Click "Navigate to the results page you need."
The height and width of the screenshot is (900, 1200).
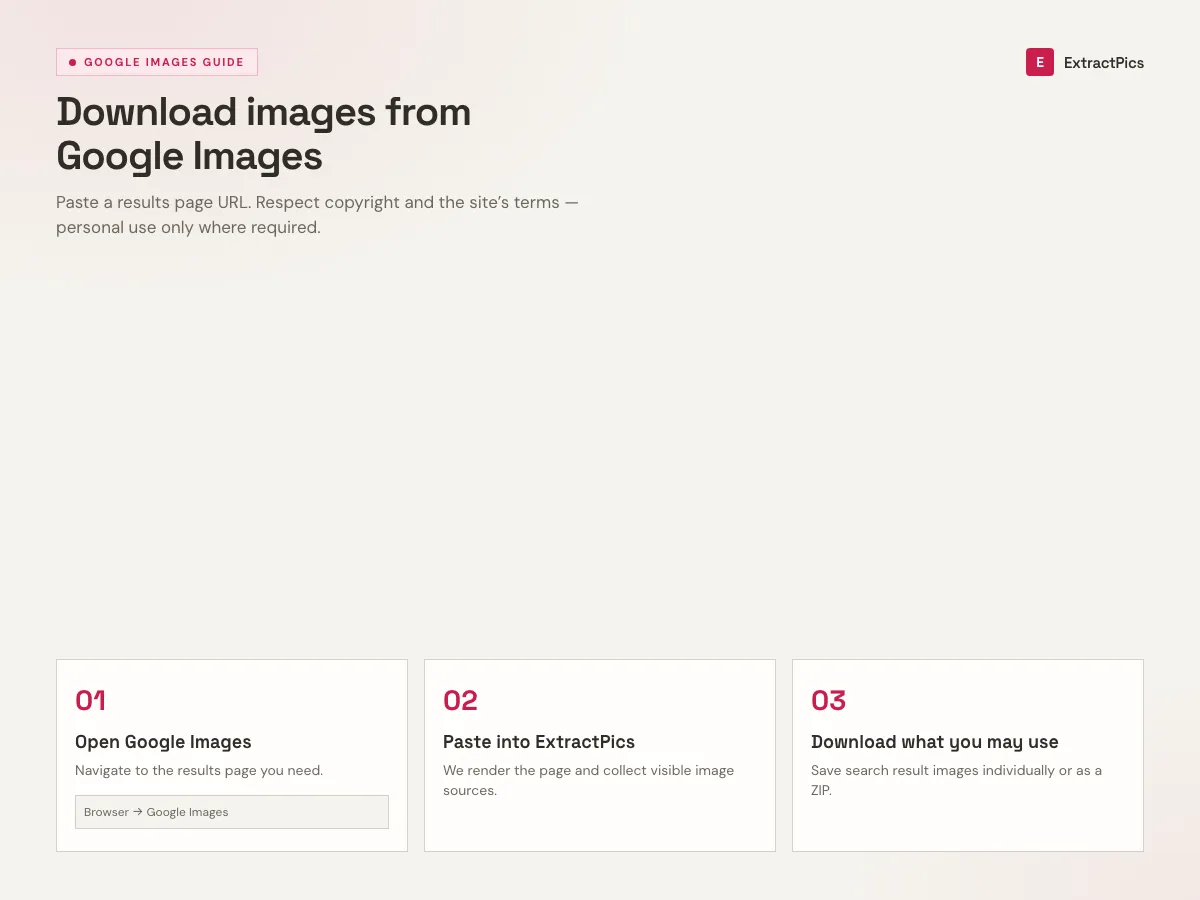(199, 770)
